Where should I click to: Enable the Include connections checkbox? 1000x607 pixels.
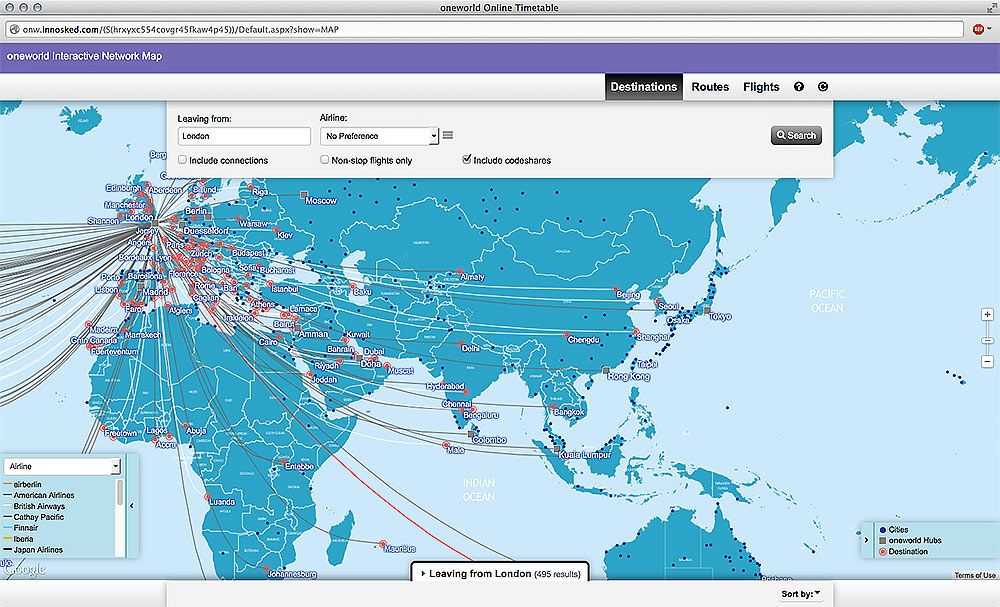click(182, 160)
